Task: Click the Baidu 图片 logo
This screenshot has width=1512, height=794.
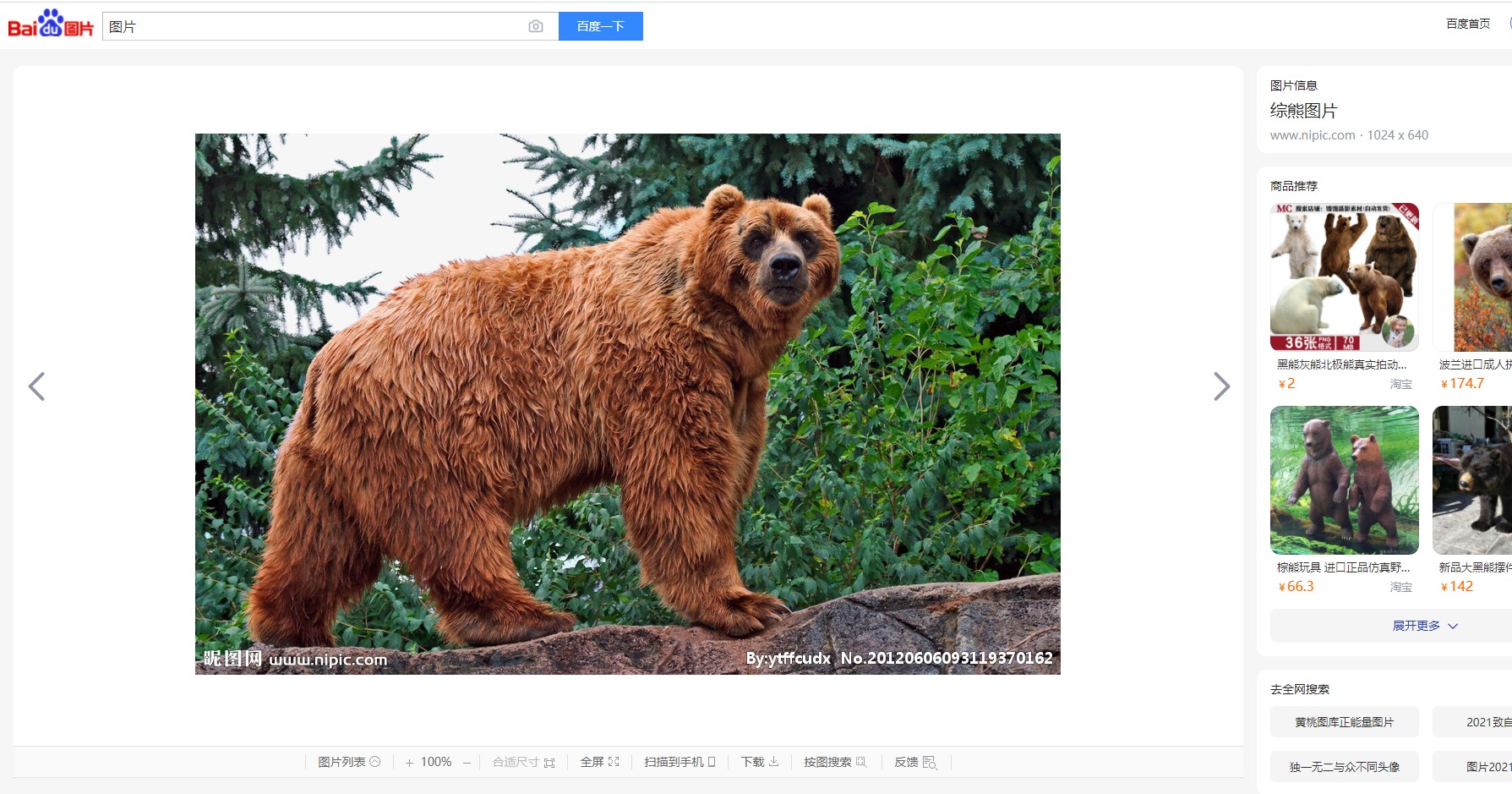Action: tap(51, 25)
